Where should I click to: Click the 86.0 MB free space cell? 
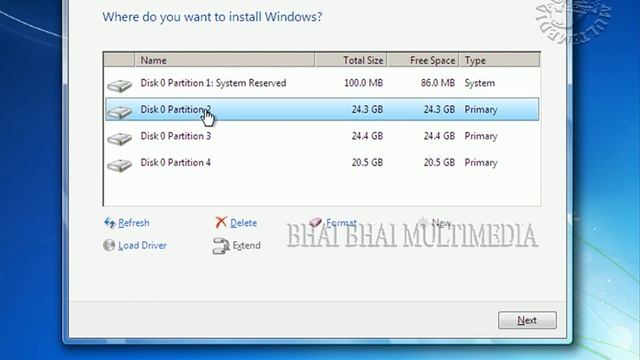click(x=438, y=83)
